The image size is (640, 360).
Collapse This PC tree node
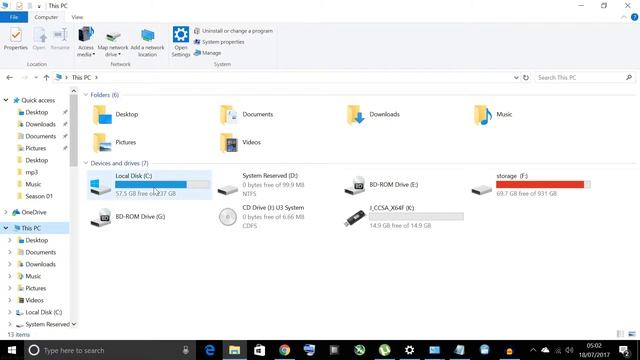pyautogui.click(x=6, y=228)
